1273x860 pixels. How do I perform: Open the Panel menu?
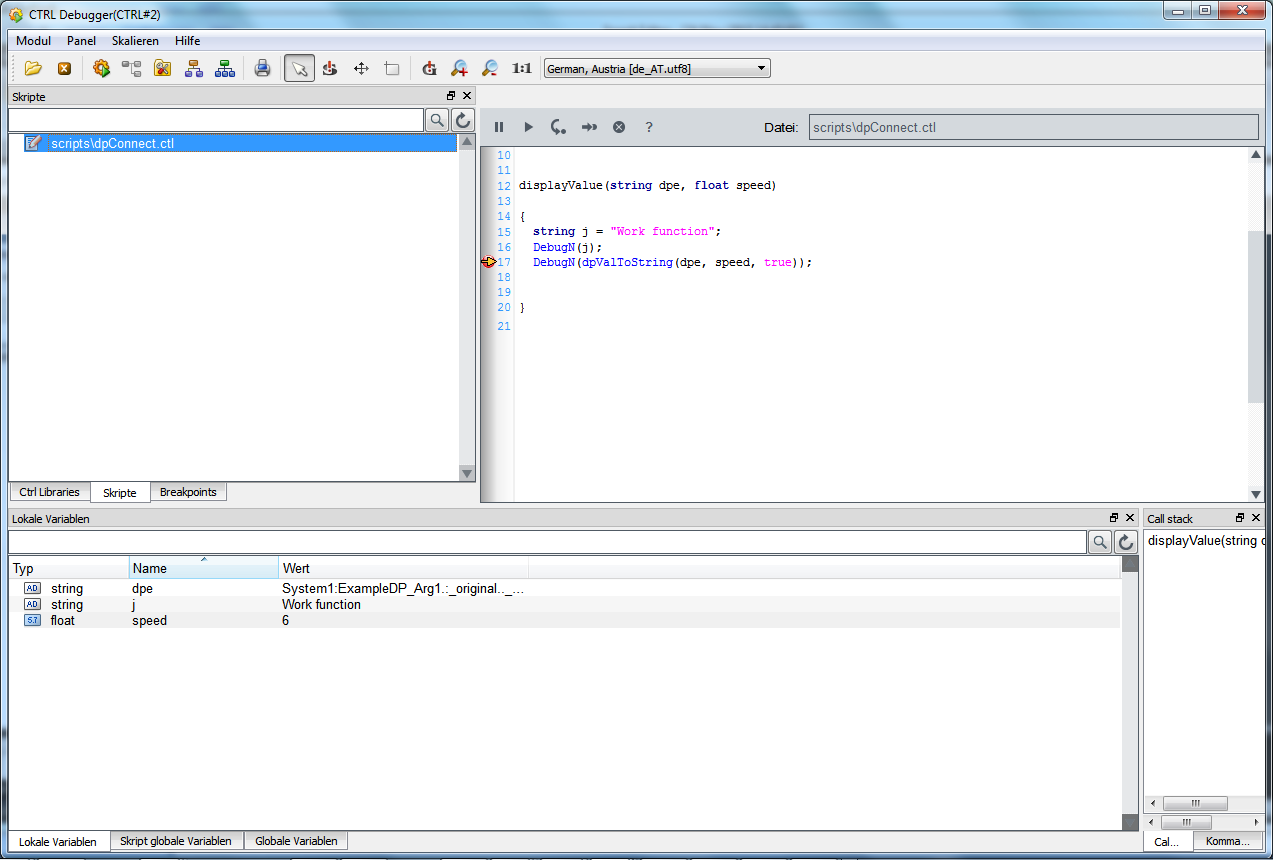click(x=81, y=41)
